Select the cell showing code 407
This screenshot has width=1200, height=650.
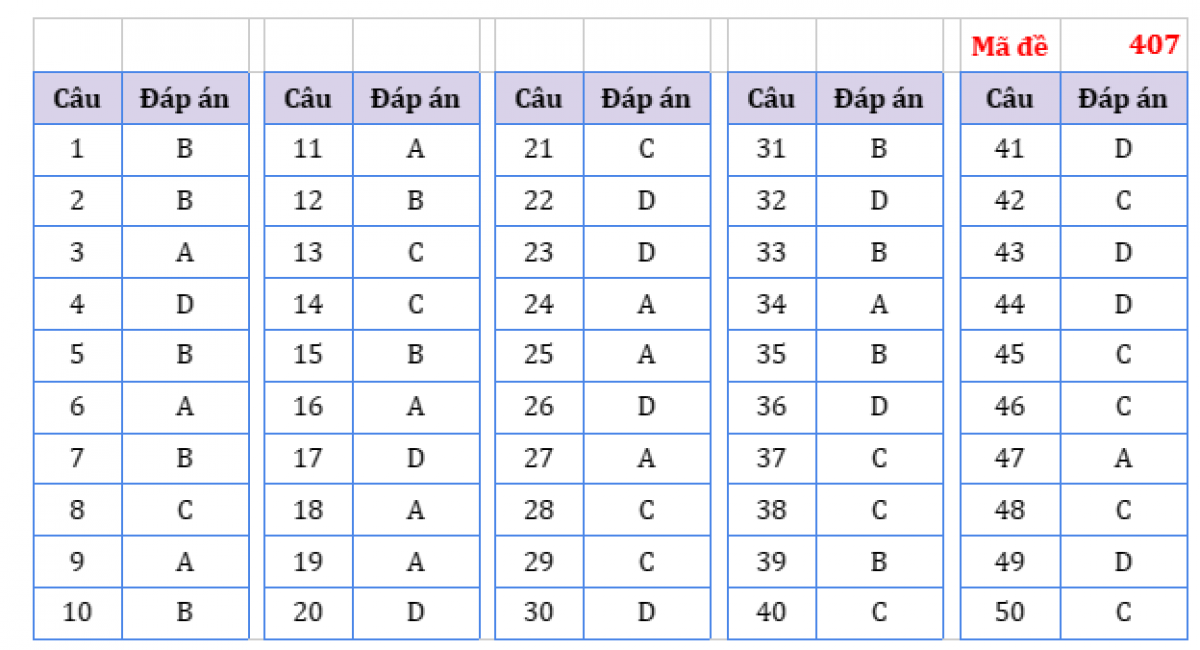tap(1123, 46)
